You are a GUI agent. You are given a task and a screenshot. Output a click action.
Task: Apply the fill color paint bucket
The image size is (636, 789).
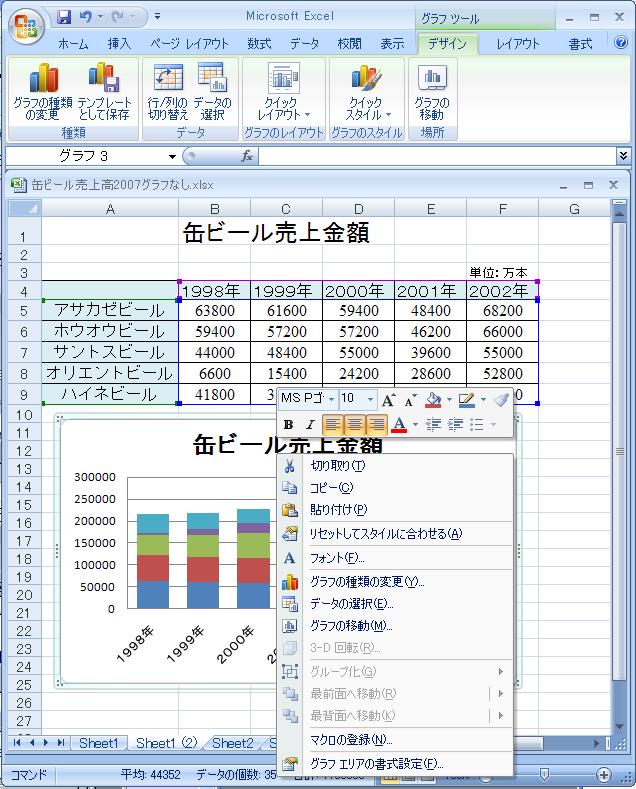pos(434,400)
